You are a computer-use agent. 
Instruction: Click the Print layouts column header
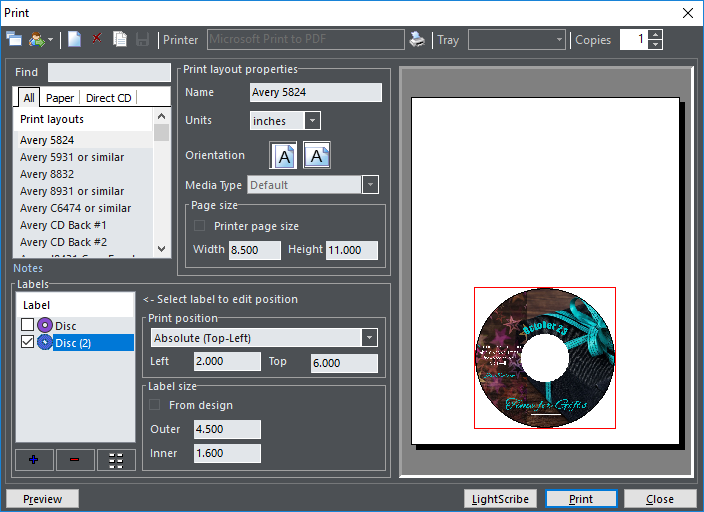click(84, 119)
